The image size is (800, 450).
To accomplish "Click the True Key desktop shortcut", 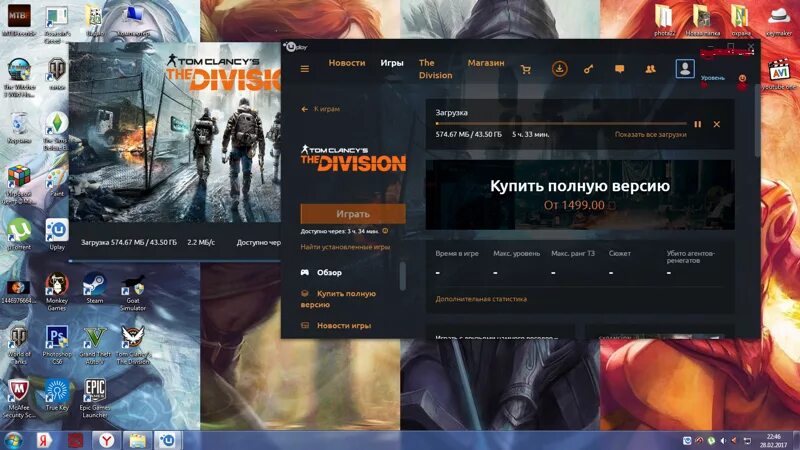I will point(57,395).
